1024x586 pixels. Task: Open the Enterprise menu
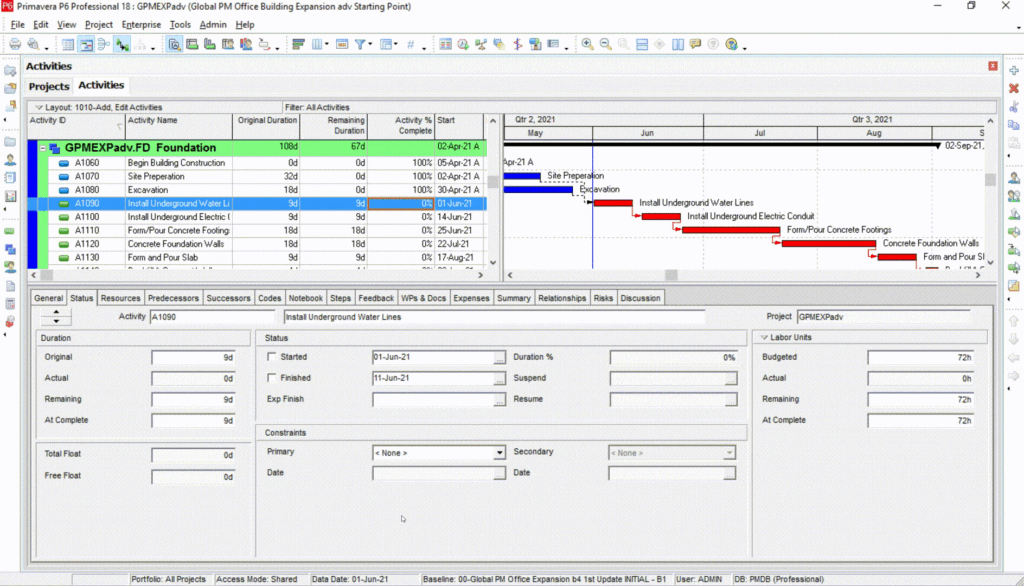tap(141, 25)
